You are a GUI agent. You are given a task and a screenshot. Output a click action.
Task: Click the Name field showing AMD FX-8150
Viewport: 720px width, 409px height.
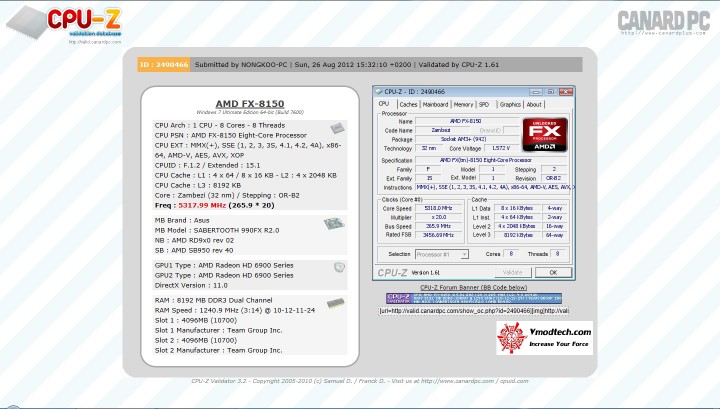467,121
